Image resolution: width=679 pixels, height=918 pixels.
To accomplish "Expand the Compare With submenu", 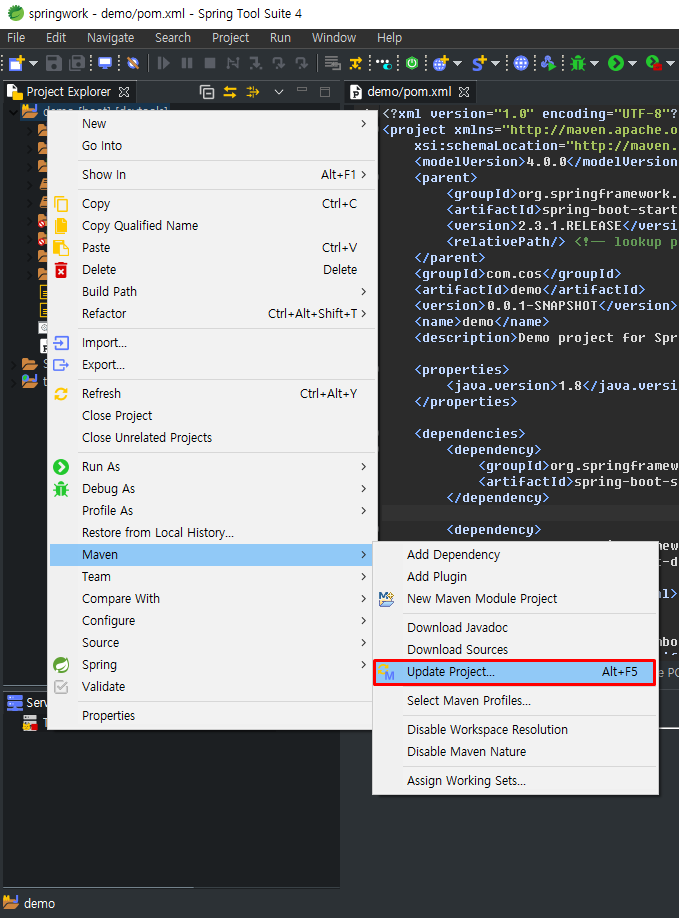I will [212, 598].
